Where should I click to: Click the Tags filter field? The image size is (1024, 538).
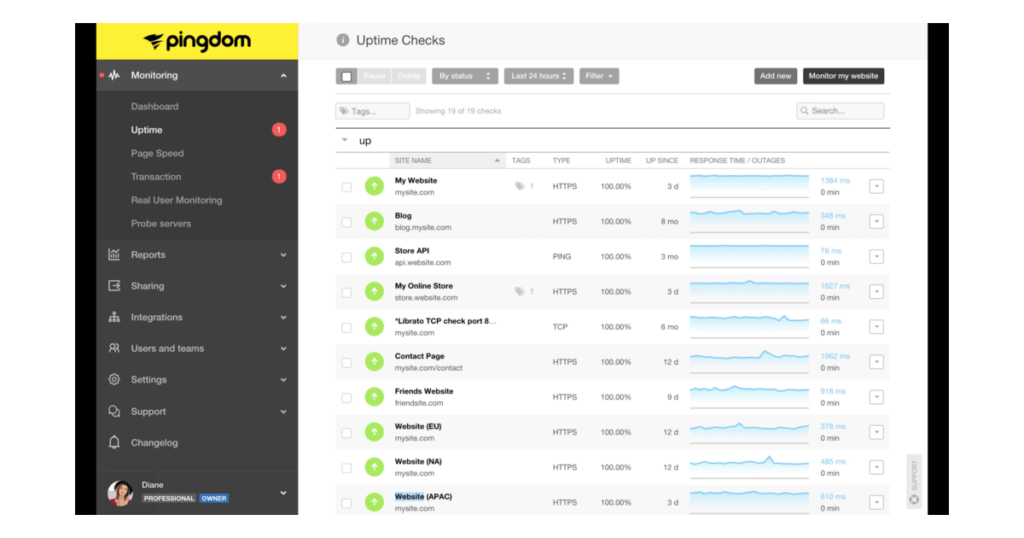(373, 111)
